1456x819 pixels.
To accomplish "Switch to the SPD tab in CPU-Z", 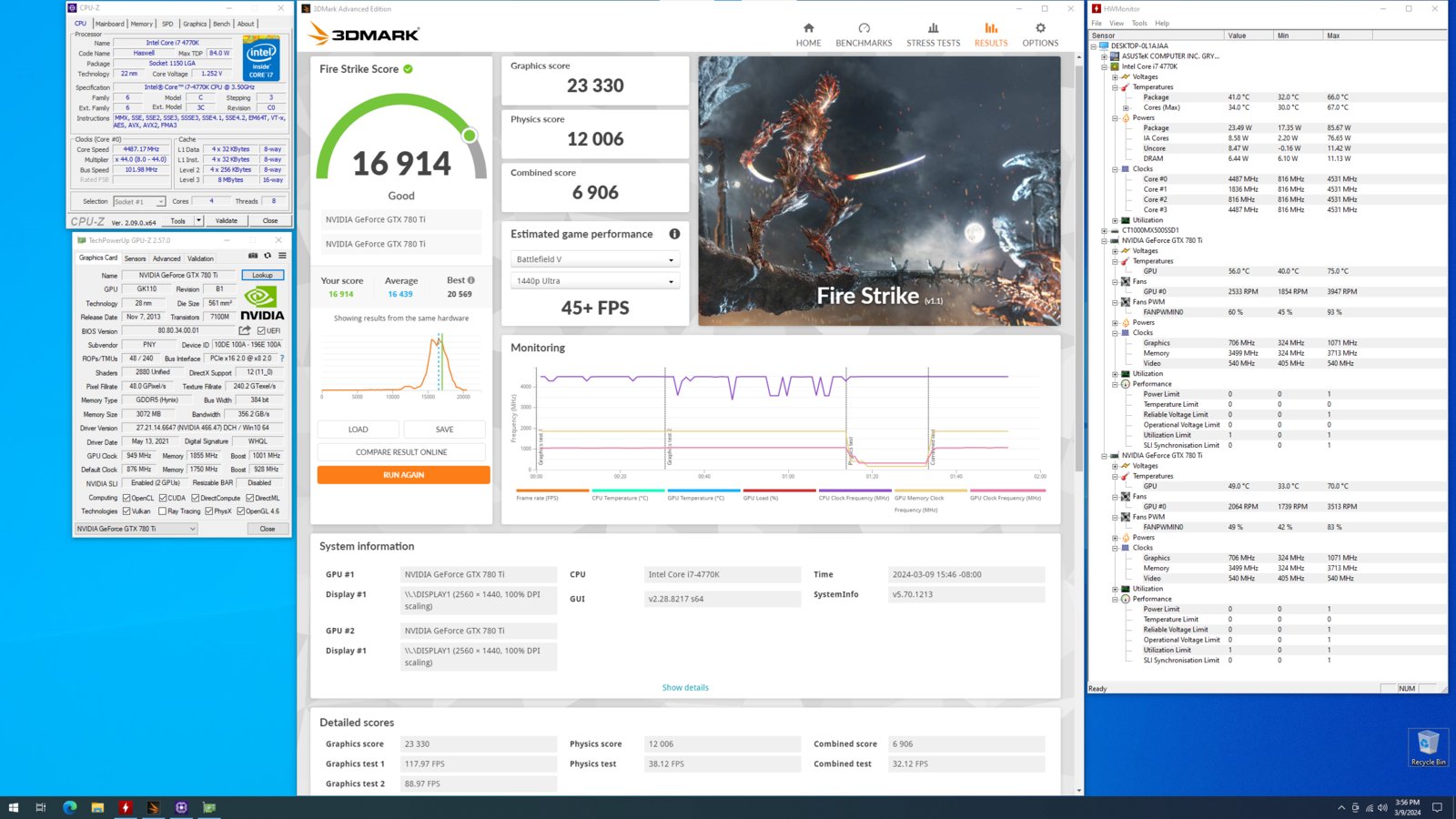I will click(x=167, y=24).
